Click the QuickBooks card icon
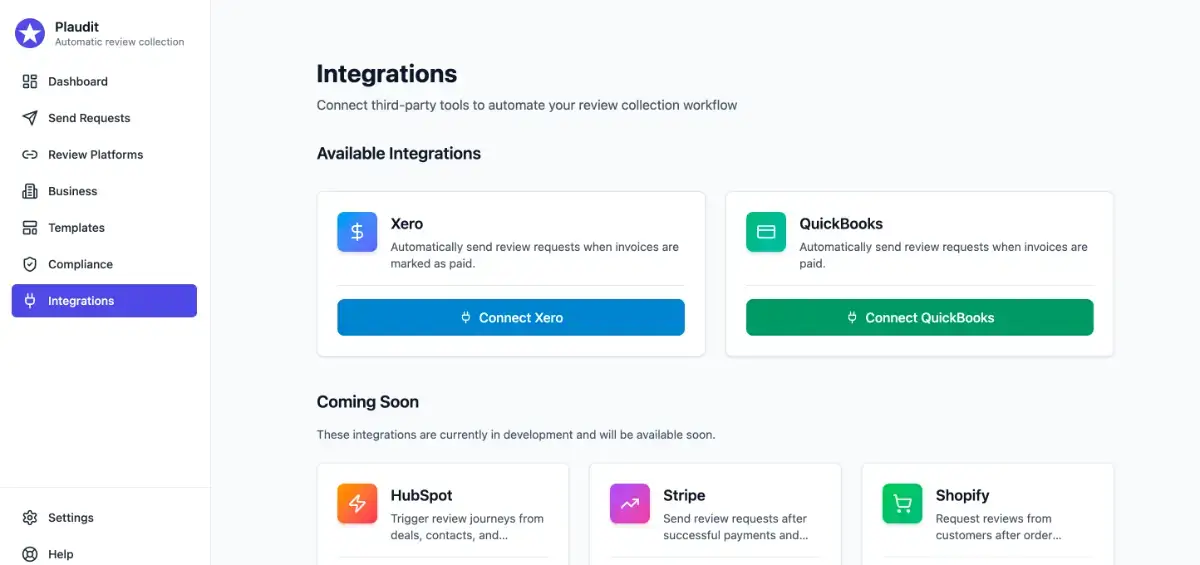1200x565 pixels. pos(766,232)
